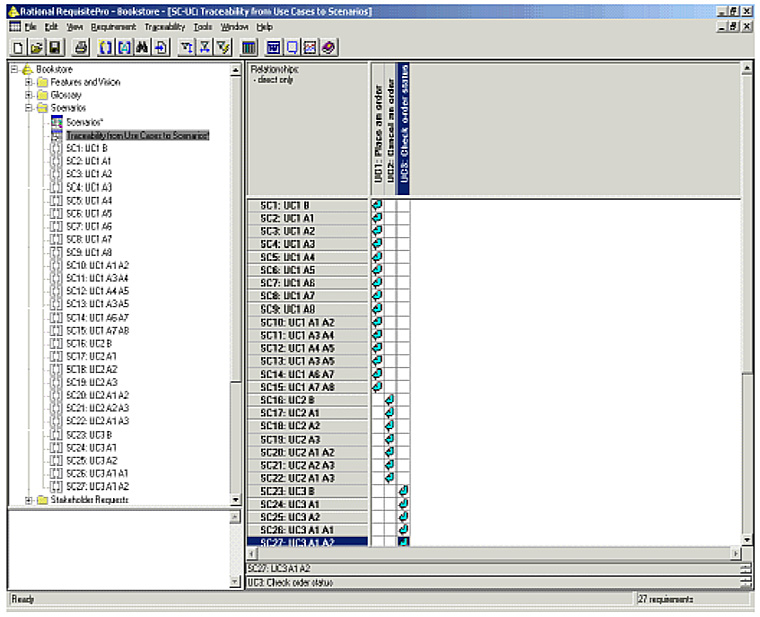Select the UC2: Cancel an order column header
This screenshot has width=760, height=617.
[x=390, y=131]
